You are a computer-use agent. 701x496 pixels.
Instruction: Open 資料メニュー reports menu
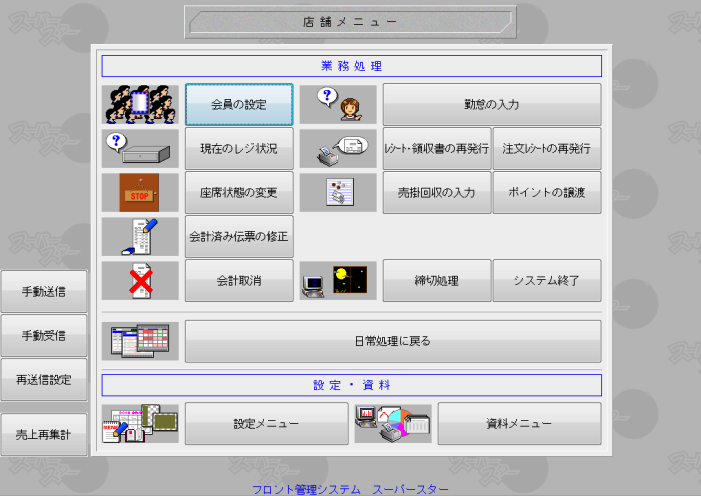(519, 424)
